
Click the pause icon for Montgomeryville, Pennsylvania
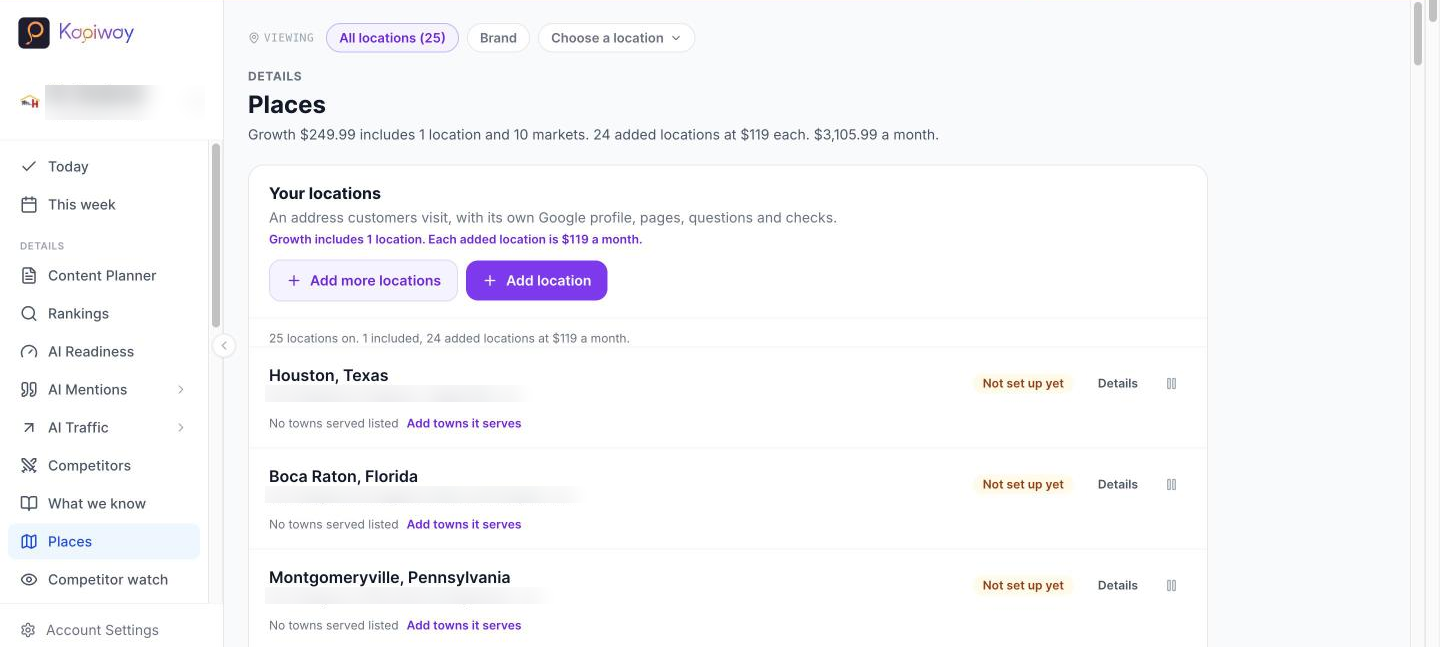coord(1171,585)
